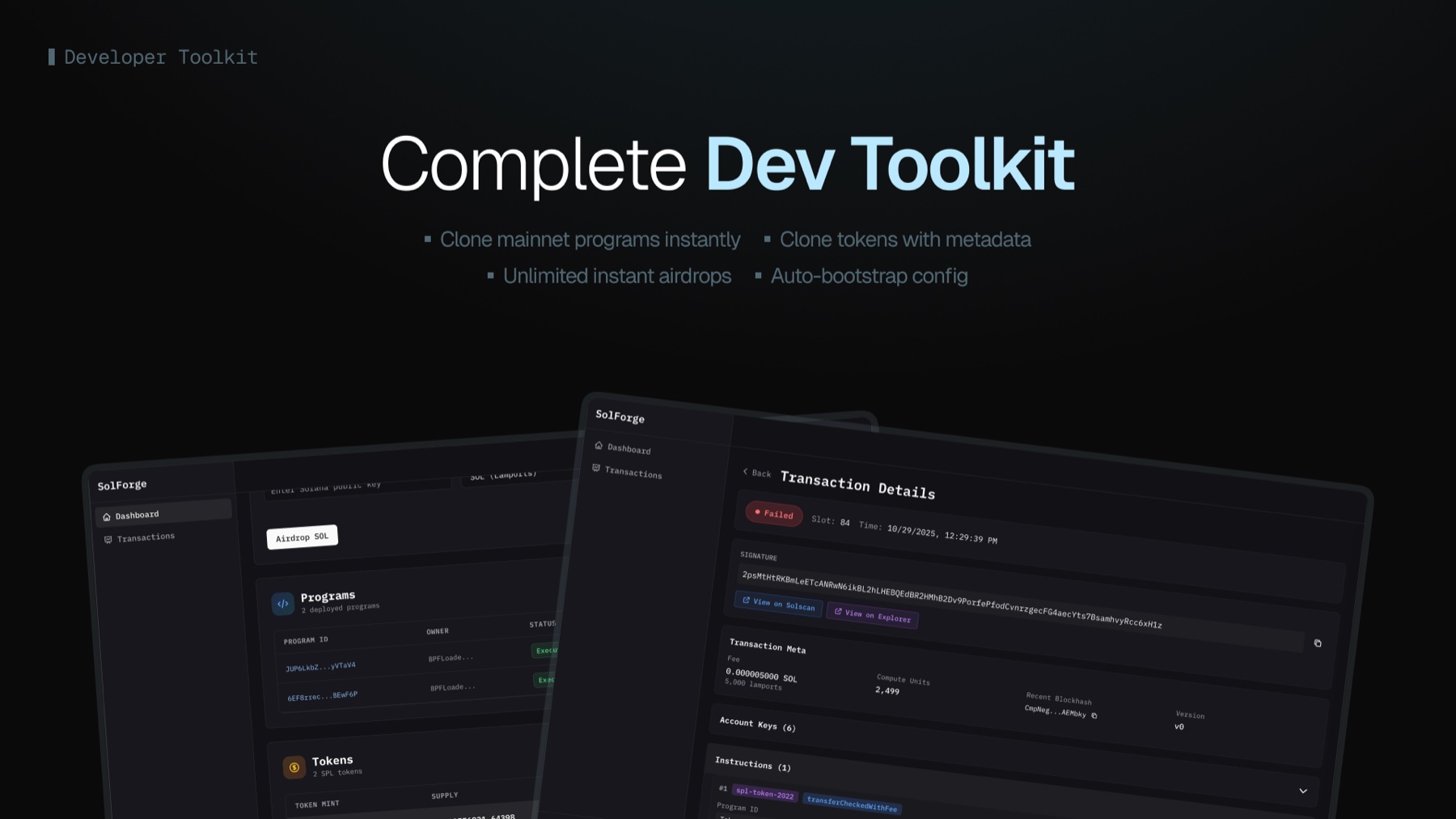Click the 0.000005000 SOL fee value

pos(761,675)
